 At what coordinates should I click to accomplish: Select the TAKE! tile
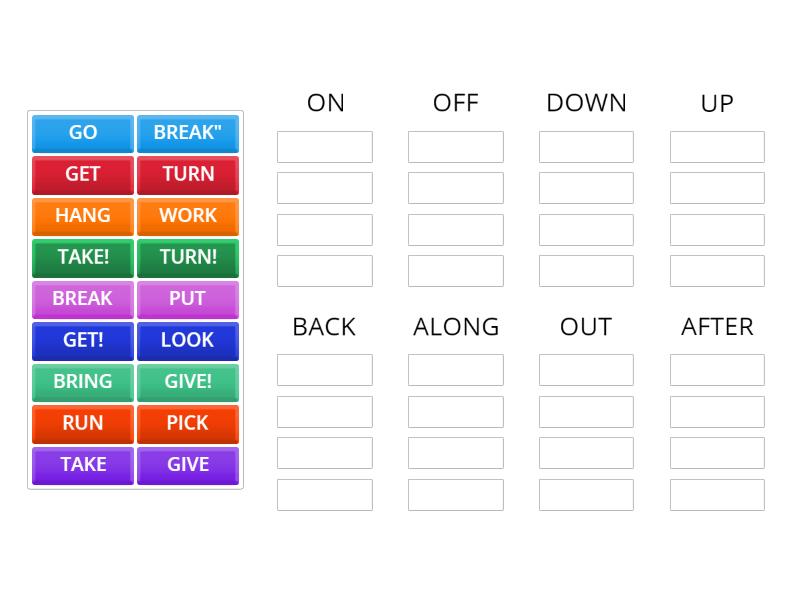pos(82,257)
